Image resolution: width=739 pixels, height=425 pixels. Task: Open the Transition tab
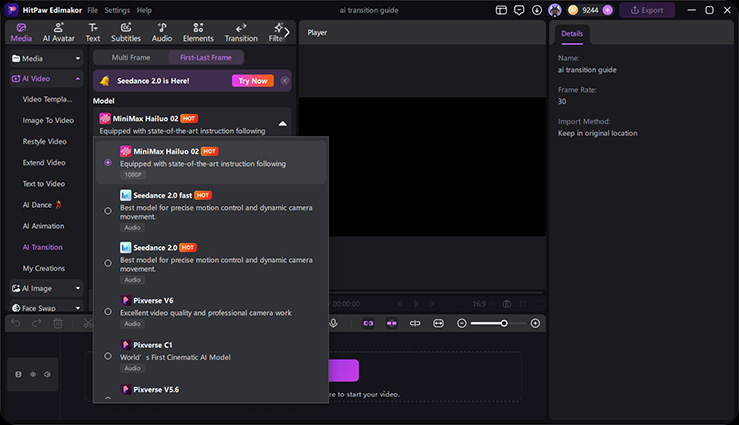[241, 33]
